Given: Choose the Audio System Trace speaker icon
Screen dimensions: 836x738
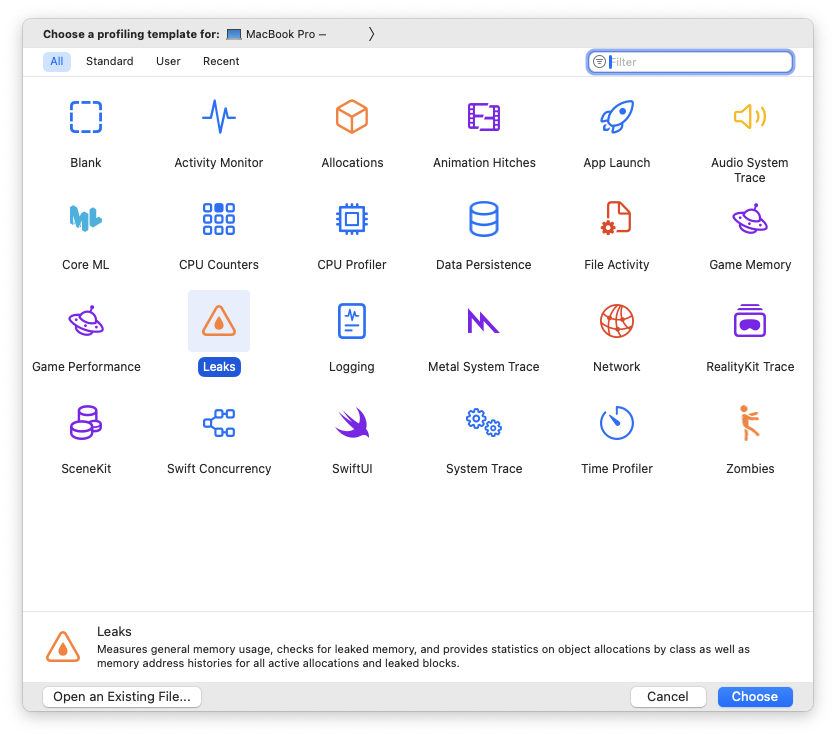Looking at the screenshot, I should click(750, 117).
